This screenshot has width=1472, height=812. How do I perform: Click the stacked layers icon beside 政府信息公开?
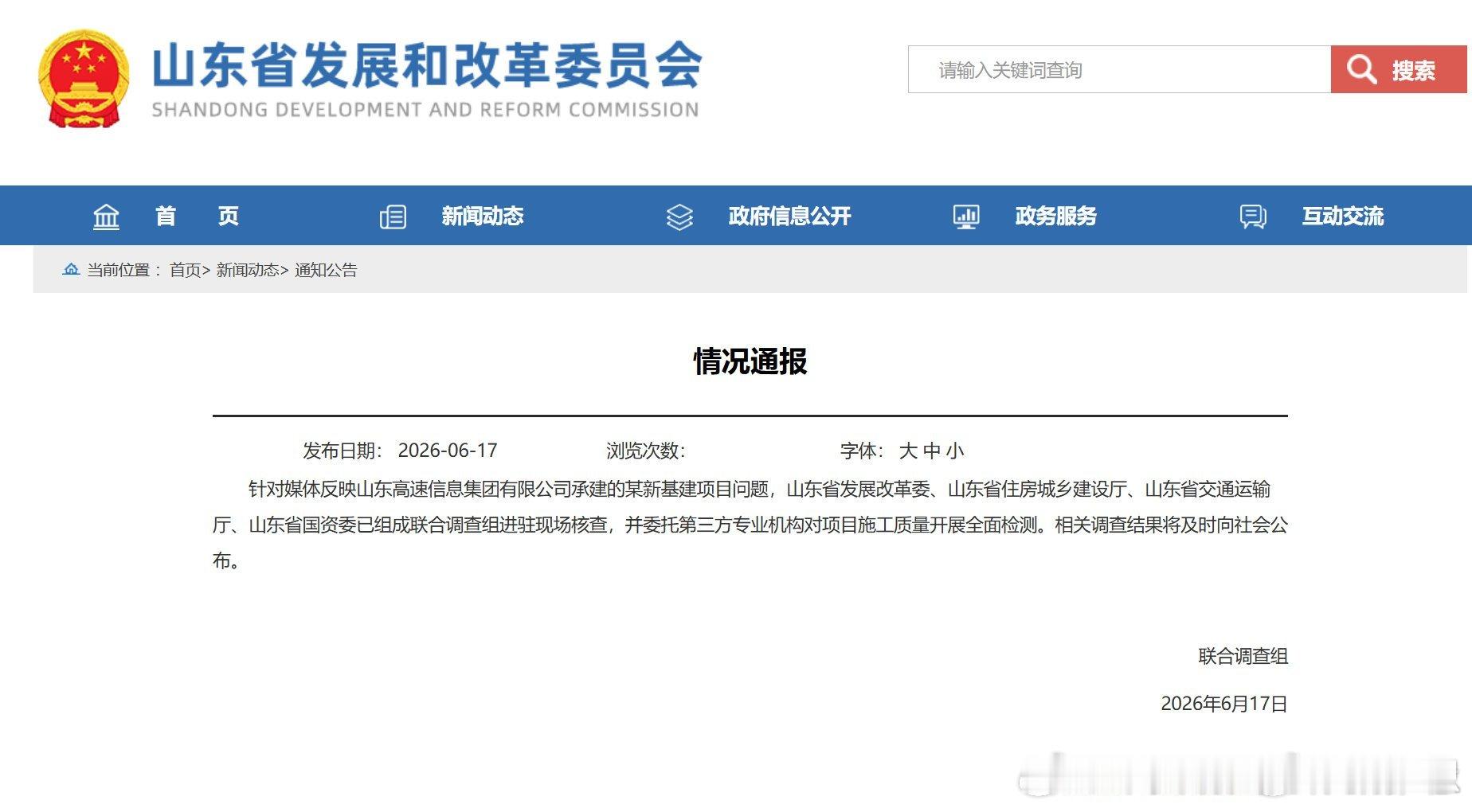tap(679, 217)
